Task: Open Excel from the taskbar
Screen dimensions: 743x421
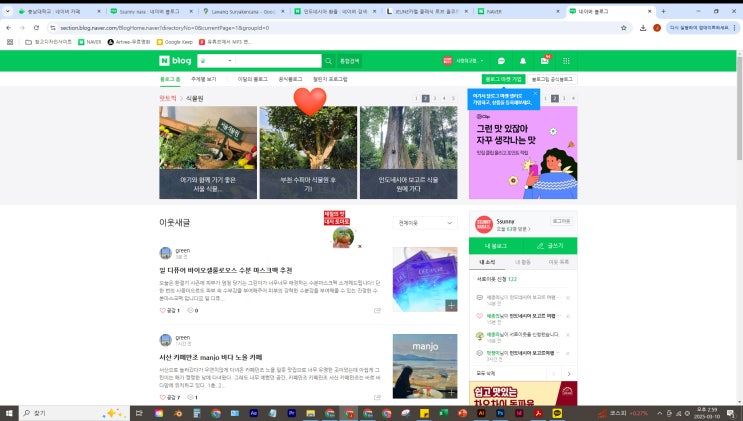Action: [443, 413]
